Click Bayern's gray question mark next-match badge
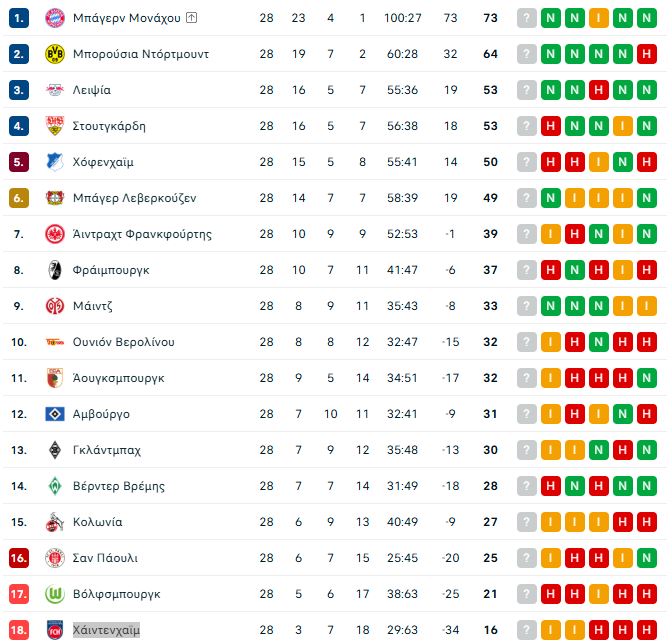672x644 pixels. pos(526,18)
